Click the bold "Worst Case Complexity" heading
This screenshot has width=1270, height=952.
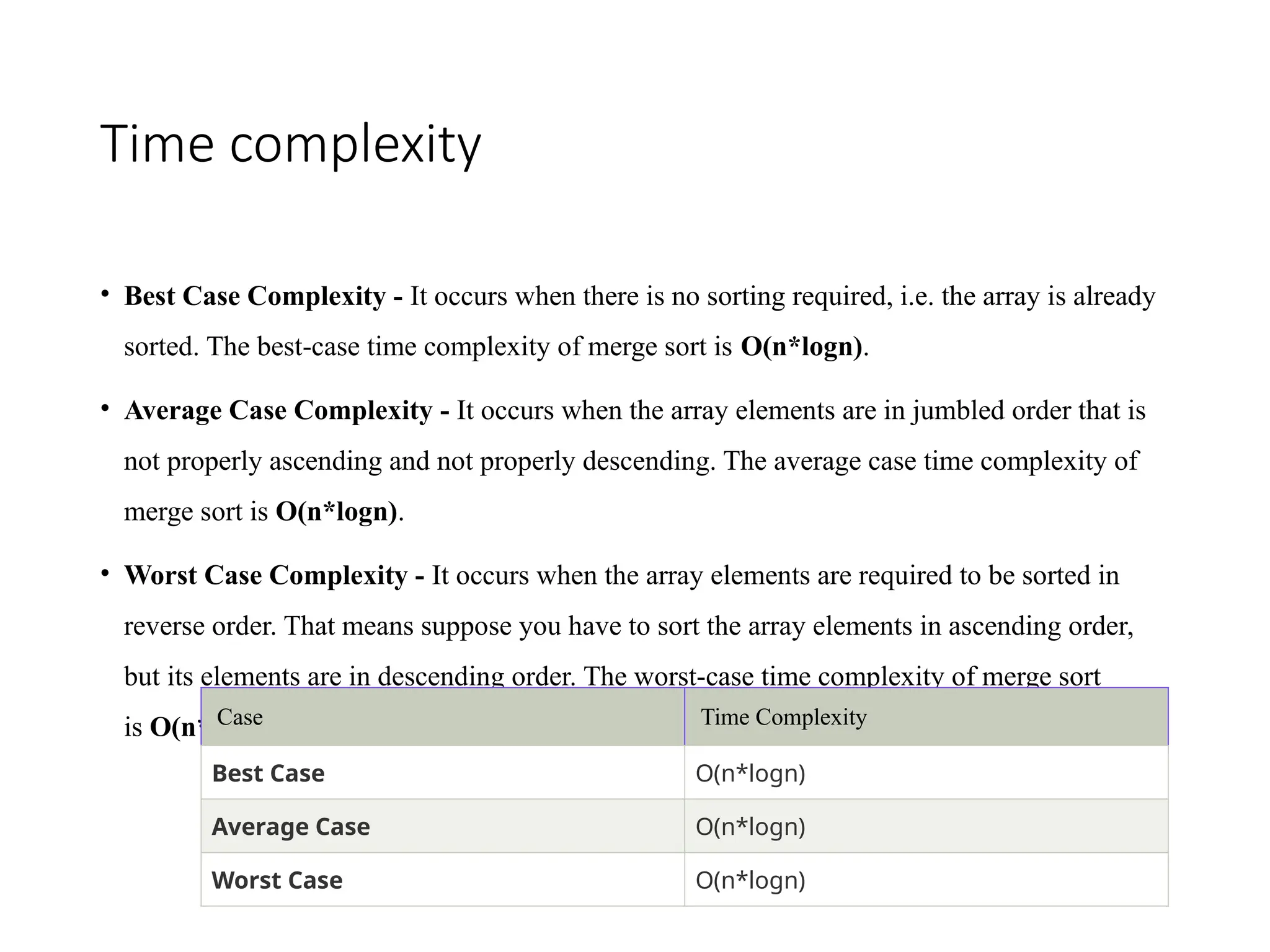coord(265,576)
